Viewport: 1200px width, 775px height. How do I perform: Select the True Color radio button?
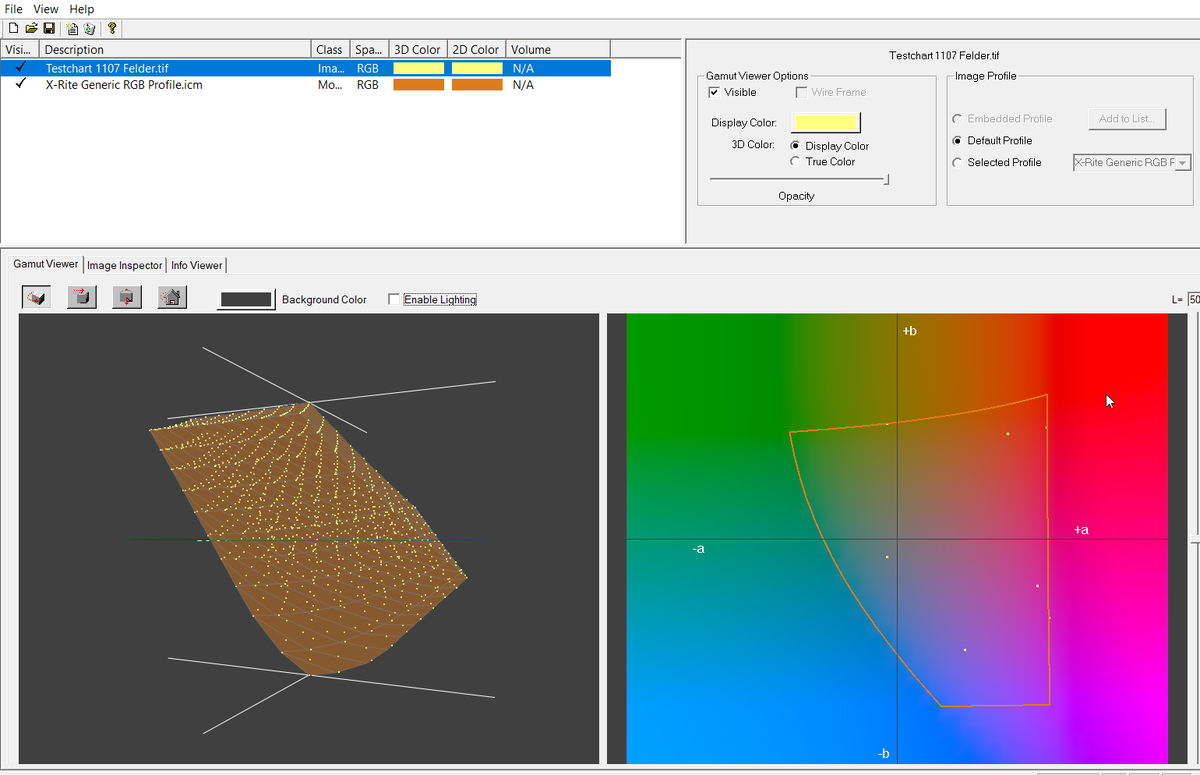click(x=796, y=161)
